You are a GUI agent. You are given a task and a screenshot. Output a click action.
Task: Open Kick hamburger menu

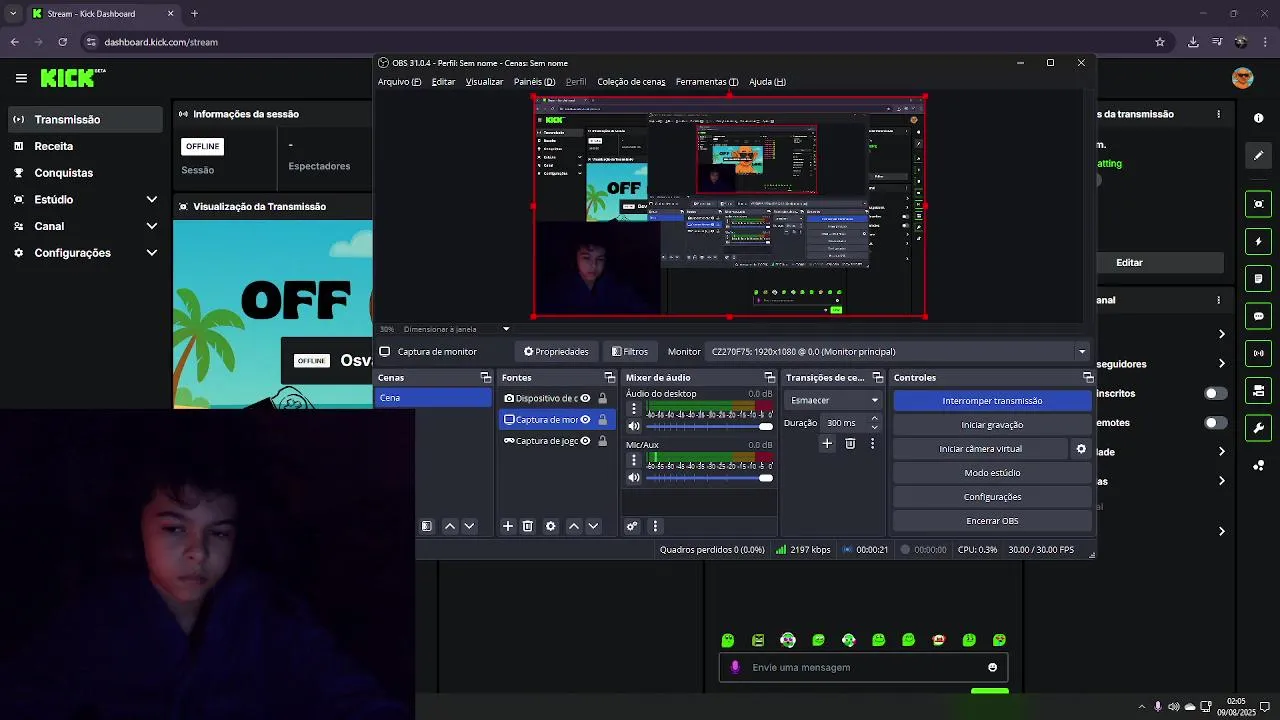tap(21, 78)
